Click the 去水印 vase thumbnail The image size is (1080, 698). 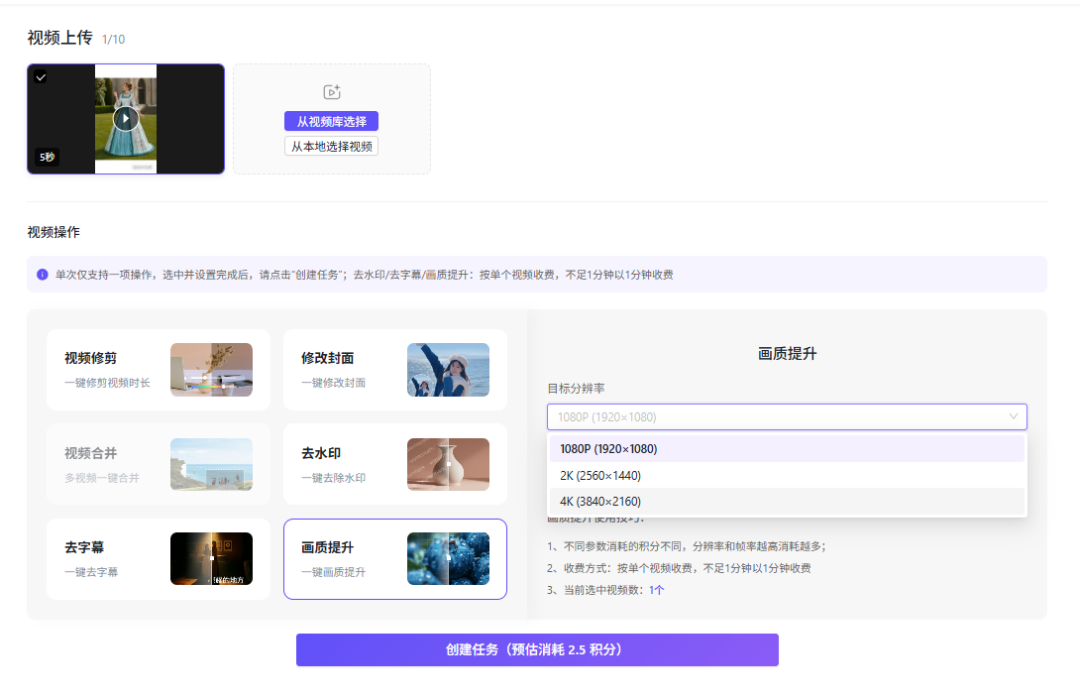[448, 464]
